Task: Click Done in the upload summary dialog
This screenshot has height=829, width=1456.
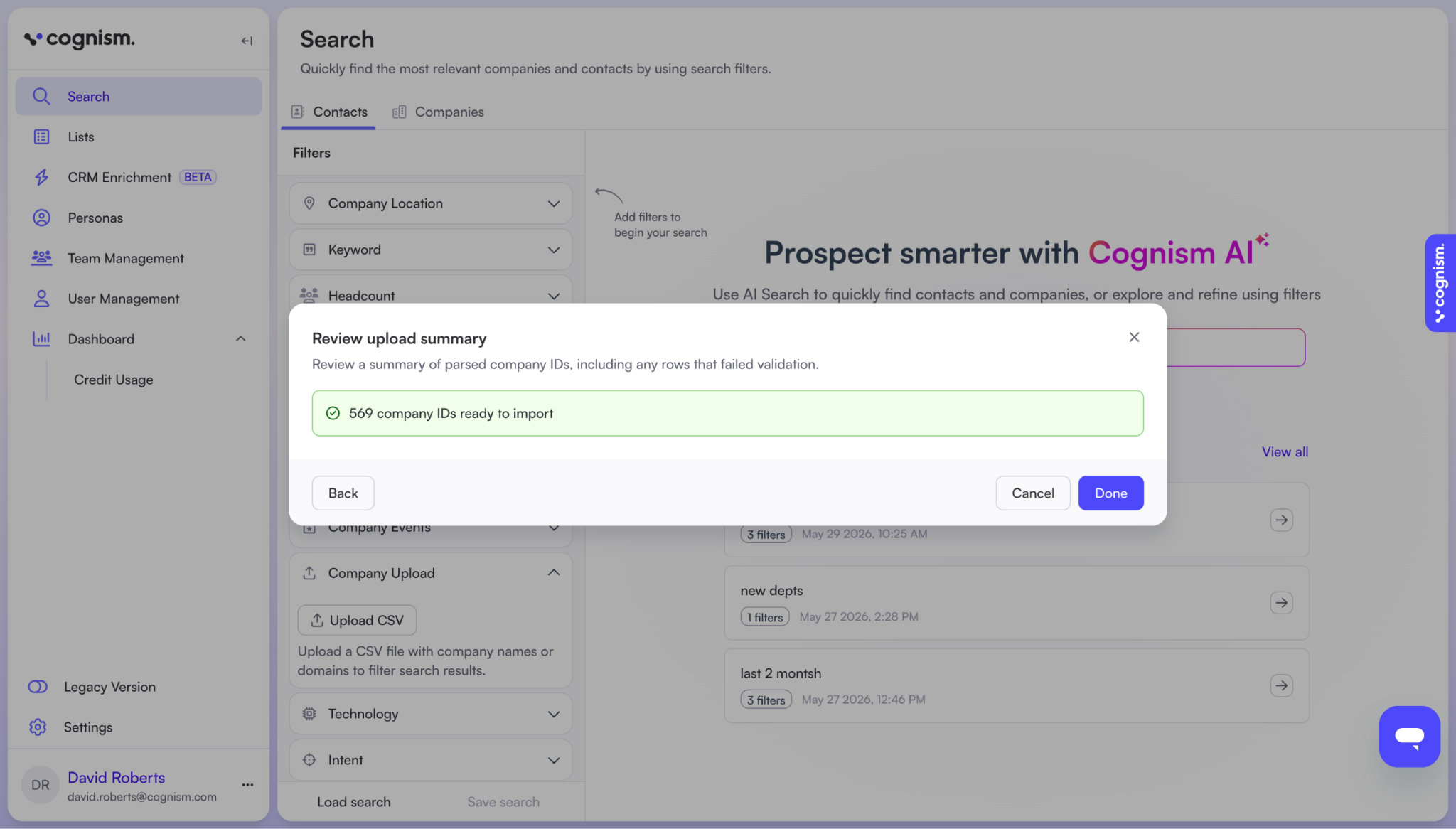Action: click(x=1110, y=493)
